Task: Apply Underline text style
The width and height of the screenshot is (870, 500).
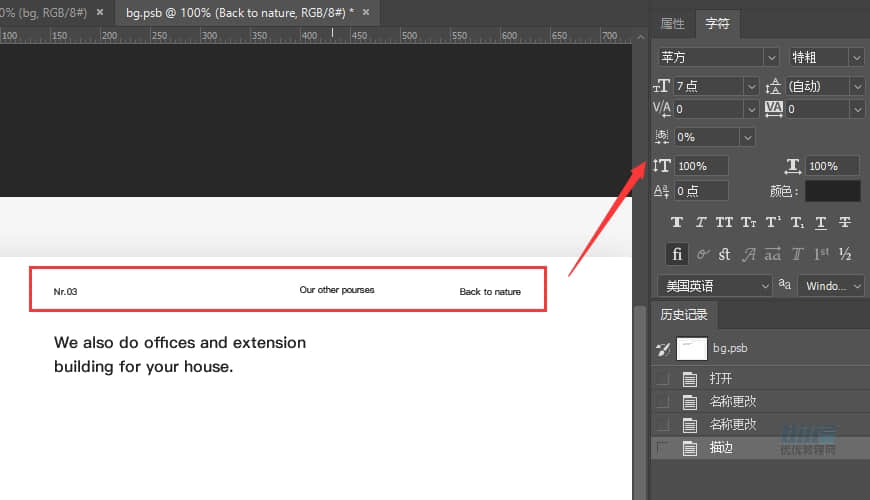Action: tap(821, 222)
